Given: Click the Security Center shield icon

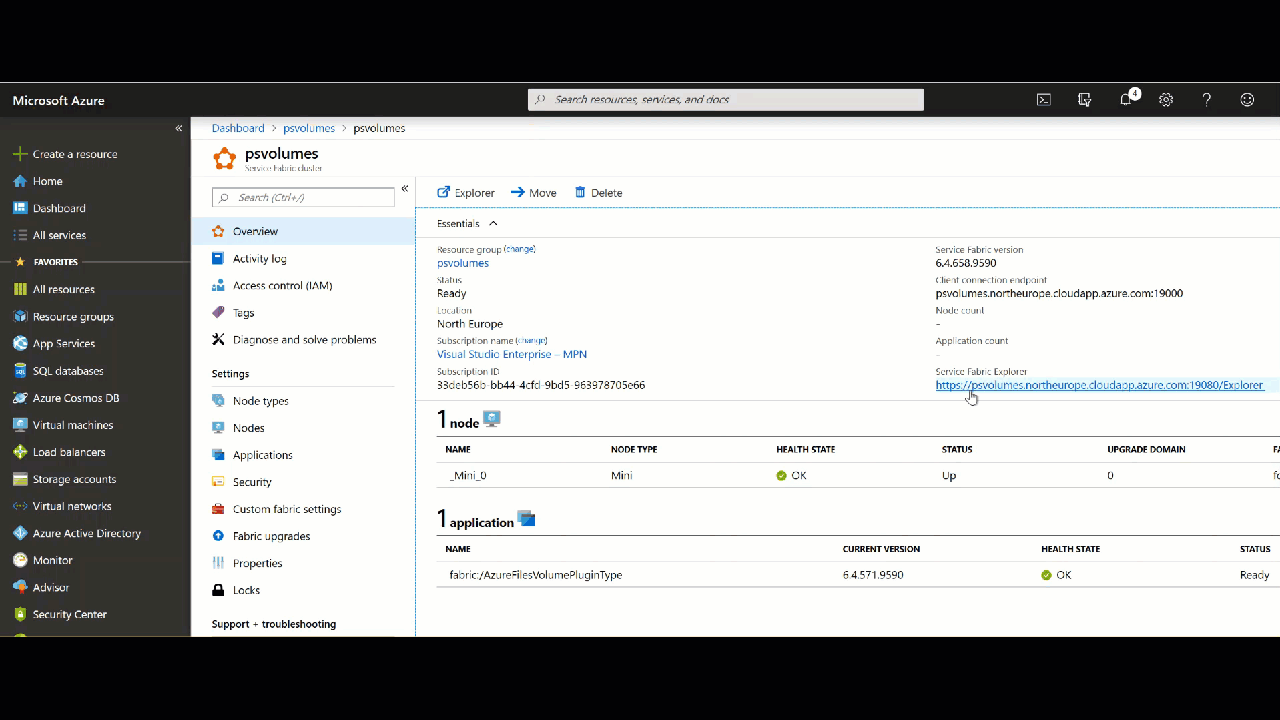Looking at the screenshot, I should coord(20,614).
